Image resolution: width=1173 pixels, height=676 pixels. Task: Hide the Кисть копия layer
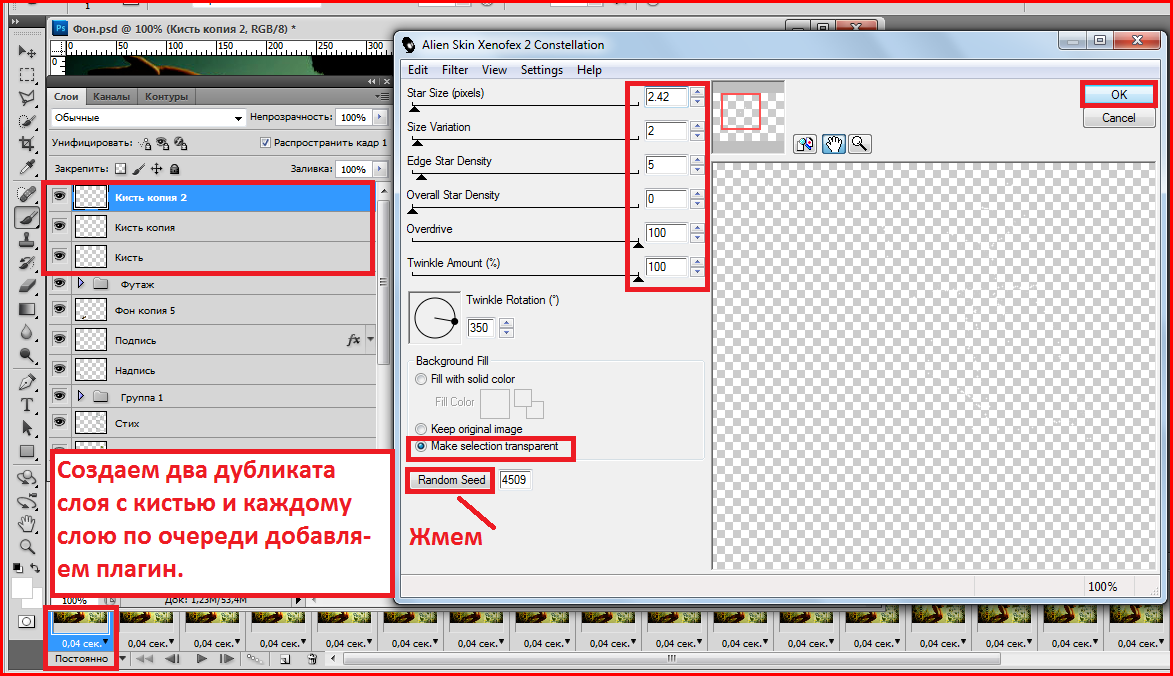tap(59, 227)
